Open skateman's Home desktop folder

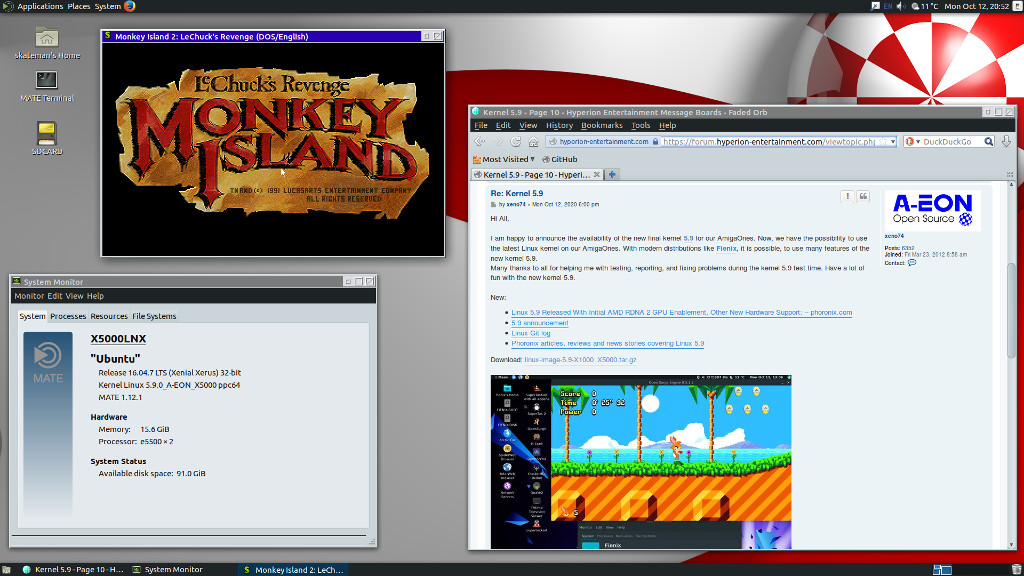(46, 43)
